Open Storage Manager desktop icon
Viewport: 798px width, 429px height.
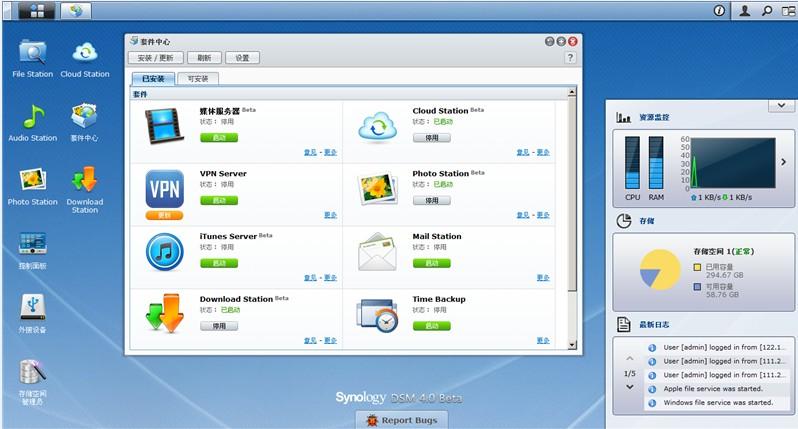point(33,382)
